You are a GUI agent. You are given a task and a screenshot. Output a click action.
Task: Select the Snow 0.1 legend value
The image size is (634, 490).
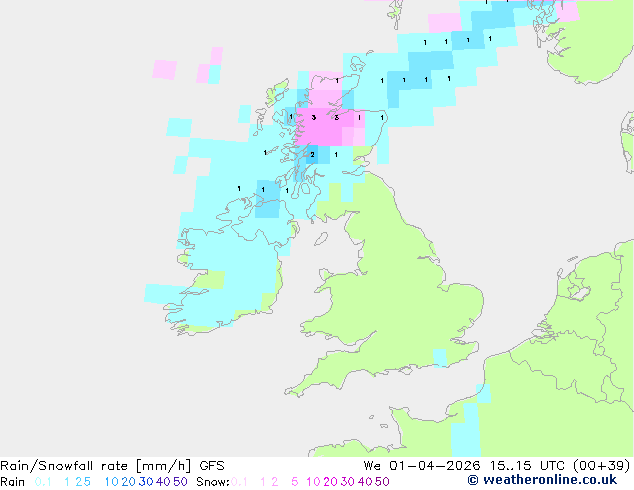[x=239, y=482]
